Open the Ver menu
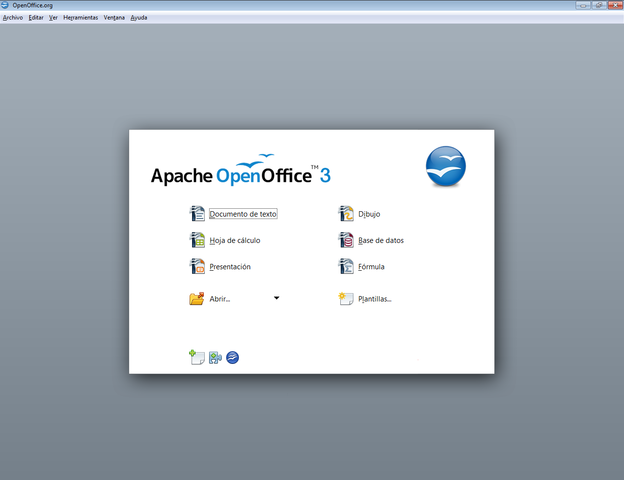The image size is (624, 480). 53,18
